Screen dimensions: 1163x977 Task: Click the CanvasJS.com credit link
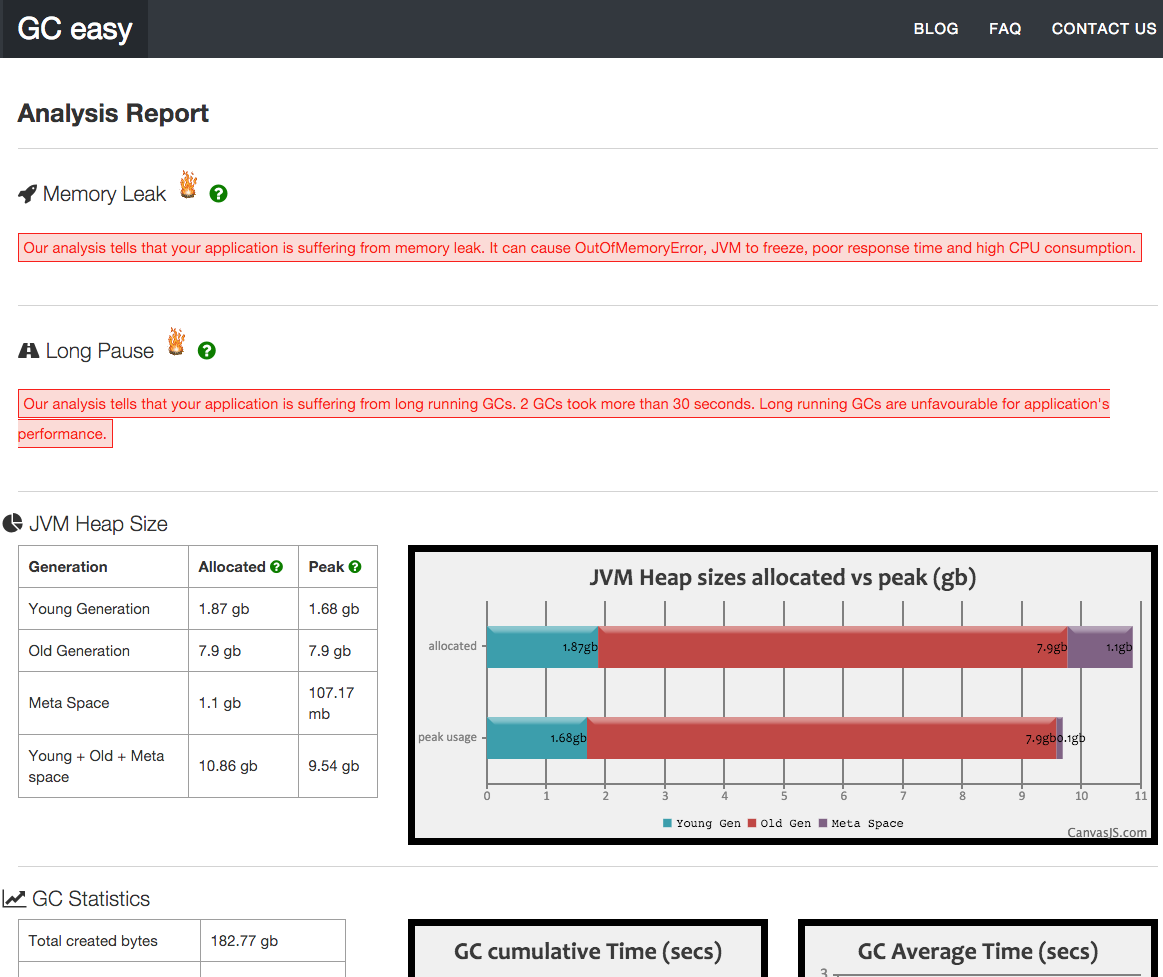pos(1107,832)
